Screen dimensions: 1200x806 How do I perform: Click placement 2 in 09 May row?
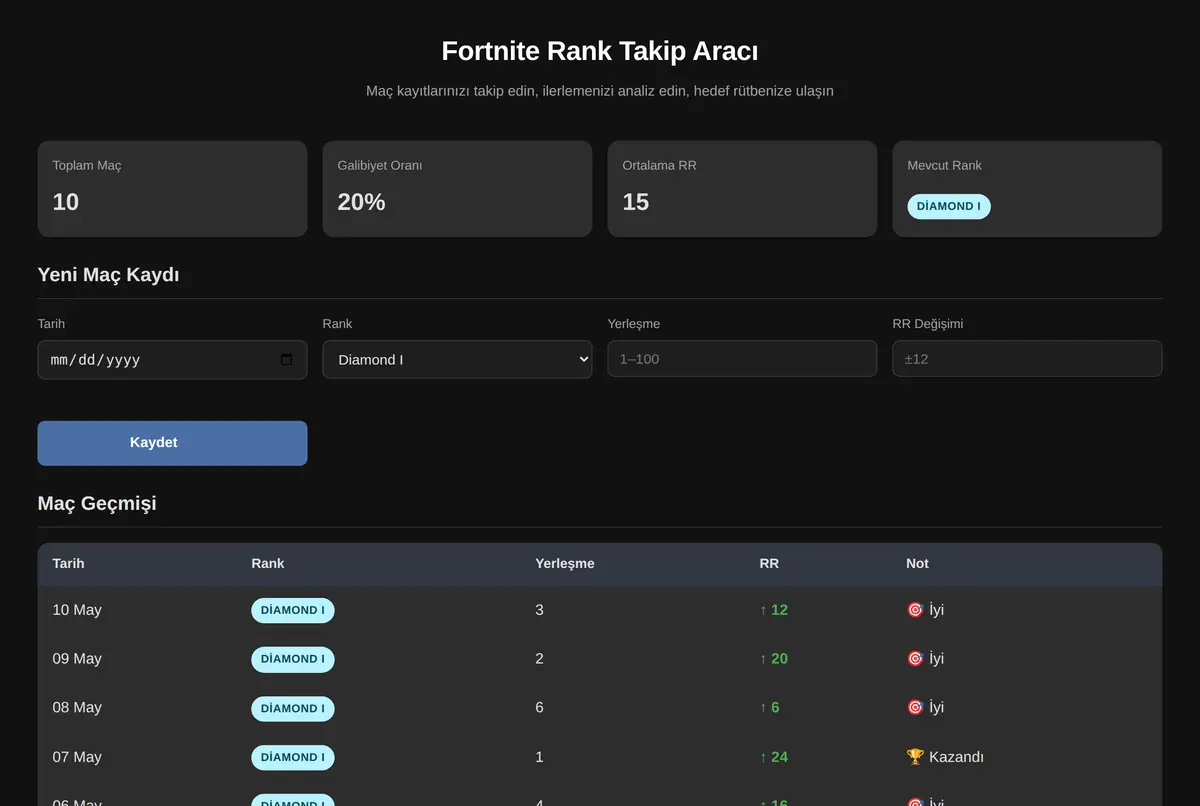[540, 659]
